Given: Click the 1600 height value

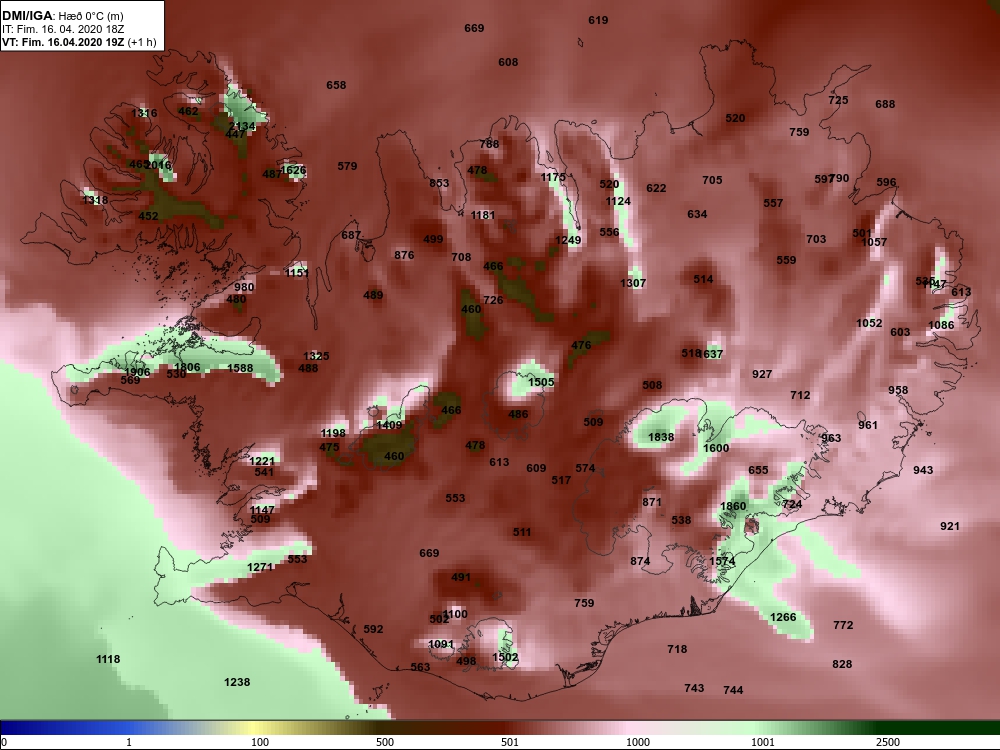Looking at the screenshot, I should [716, 448].
